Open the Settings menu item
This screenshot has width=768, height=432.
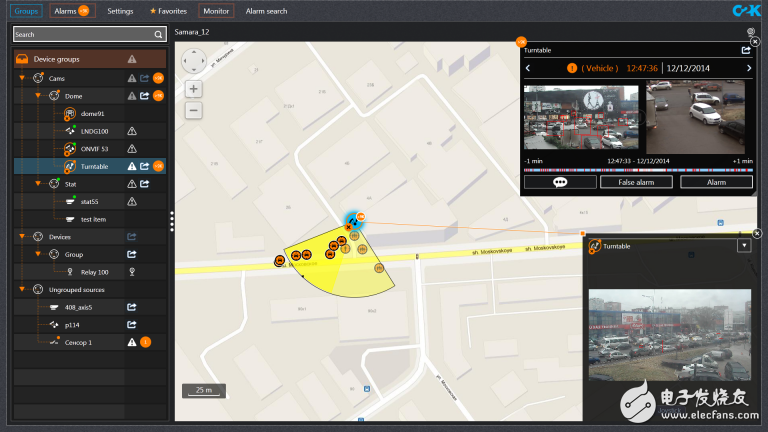click(x=120, y=11)
